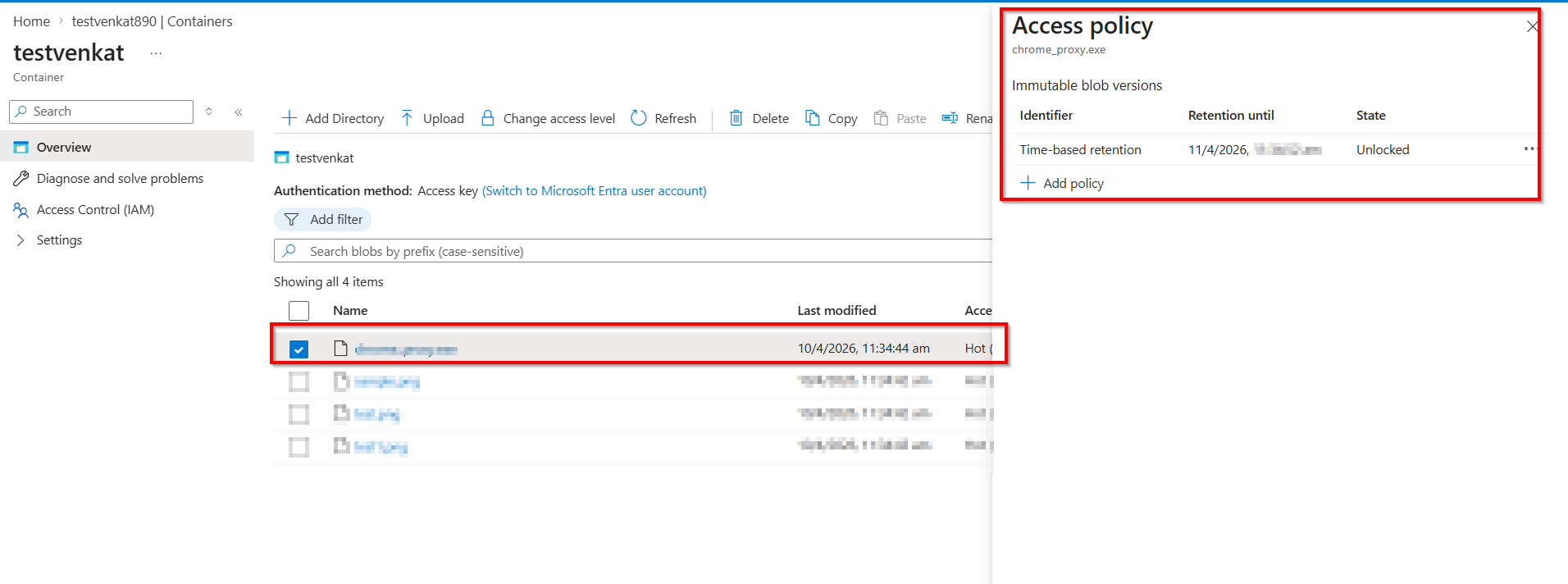Image resolution: width=1568 pixels, height=584 pixels.
Task: Click the Delete trash icon
Action: point(736,118)
